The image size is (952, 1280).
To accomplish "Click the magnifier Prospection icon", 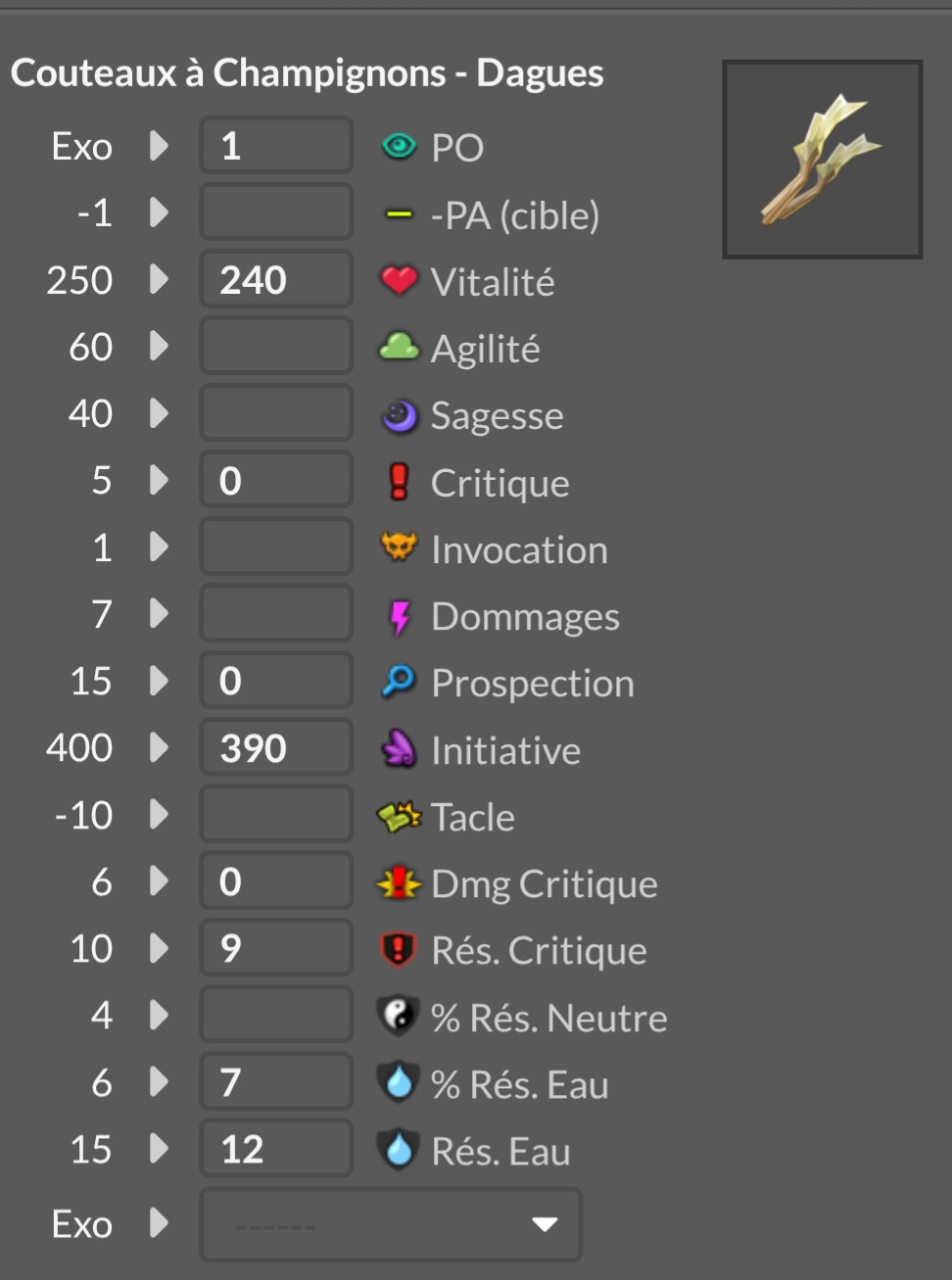I will click(x=399, y=681).
